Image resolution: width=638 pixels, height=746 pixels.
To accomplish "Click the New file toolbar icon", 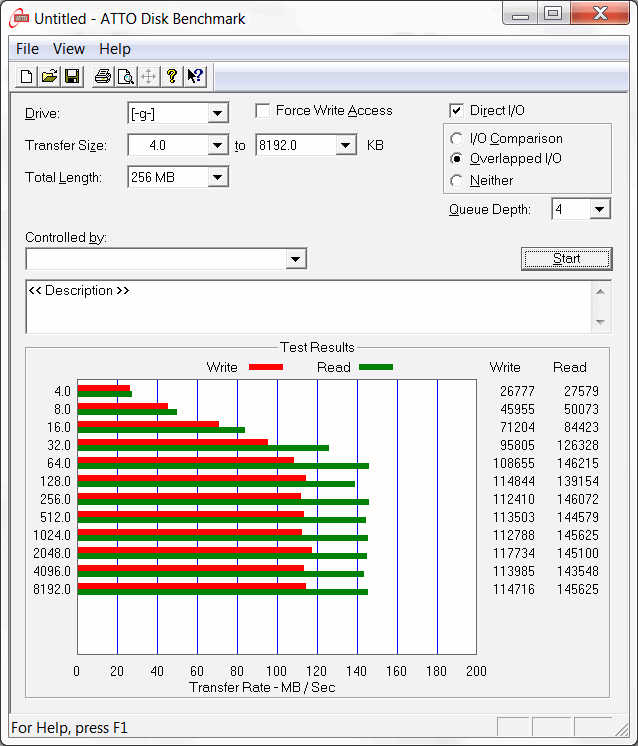I will click(x=27, y=76).
